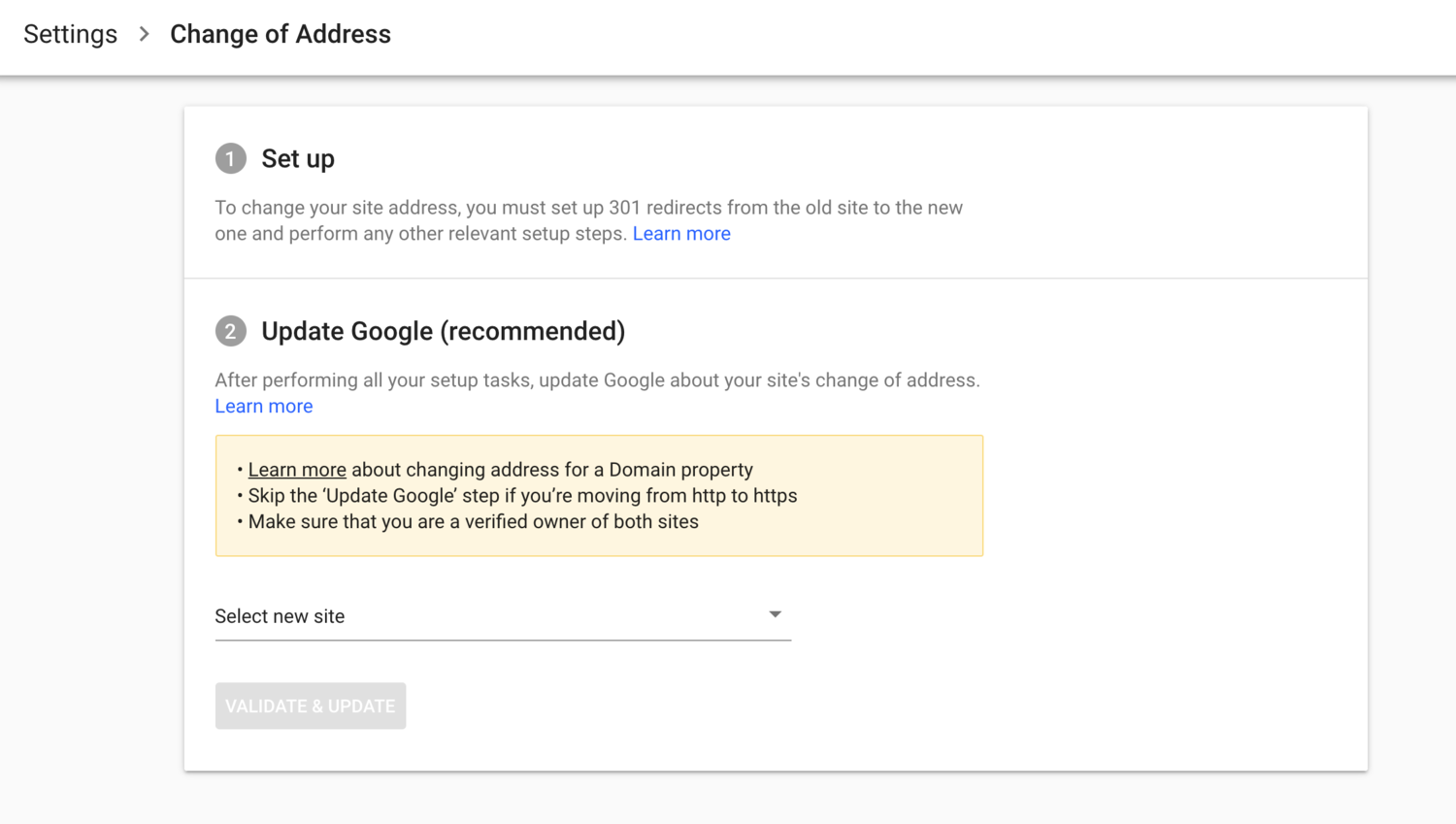
Task: Expand the site selection combo box
Action: coord(503,616)
